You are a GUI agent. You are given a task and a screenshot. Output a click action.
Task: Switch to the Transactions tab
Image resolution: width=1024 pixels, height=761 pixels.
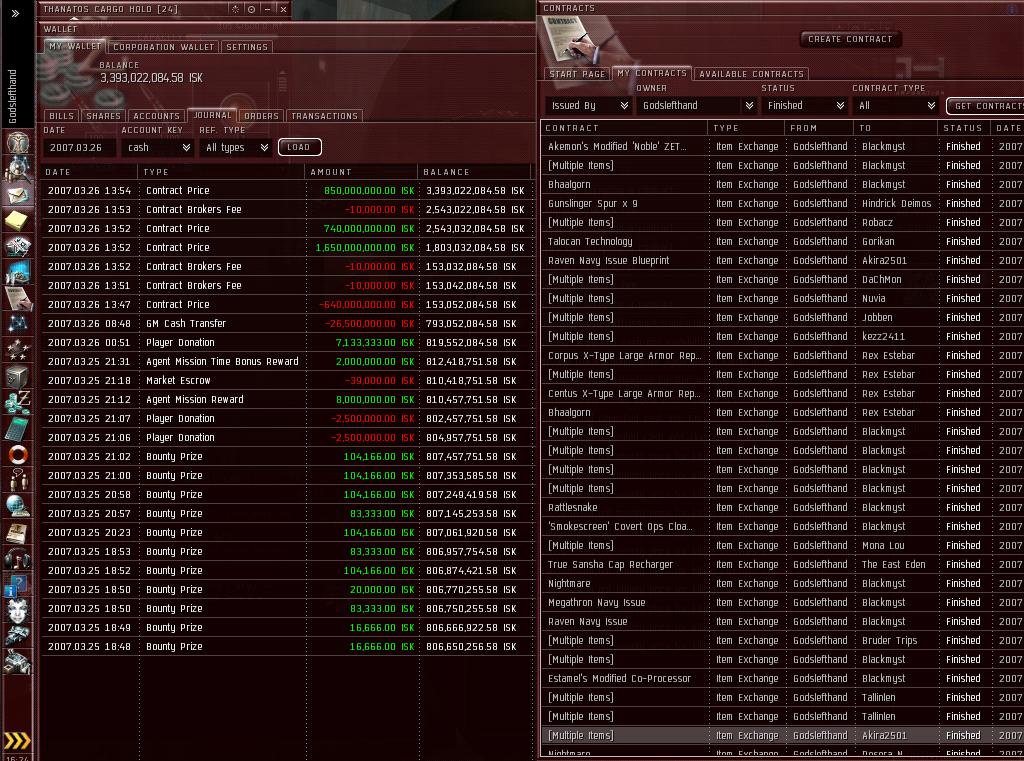tap(325, 116)
